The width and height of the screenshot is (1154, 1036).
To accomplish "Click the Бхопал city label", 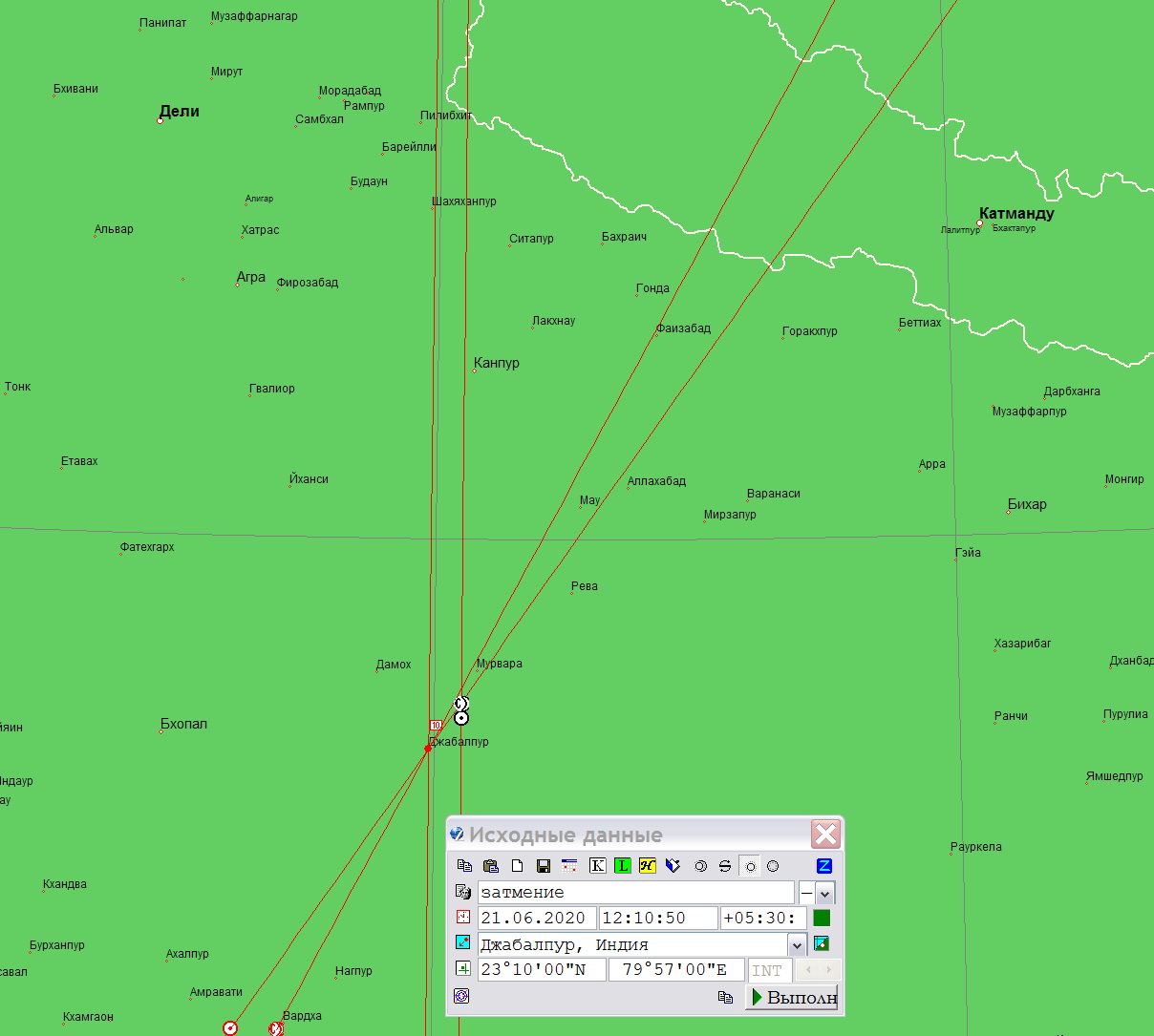I will click(x=184, y=724).
